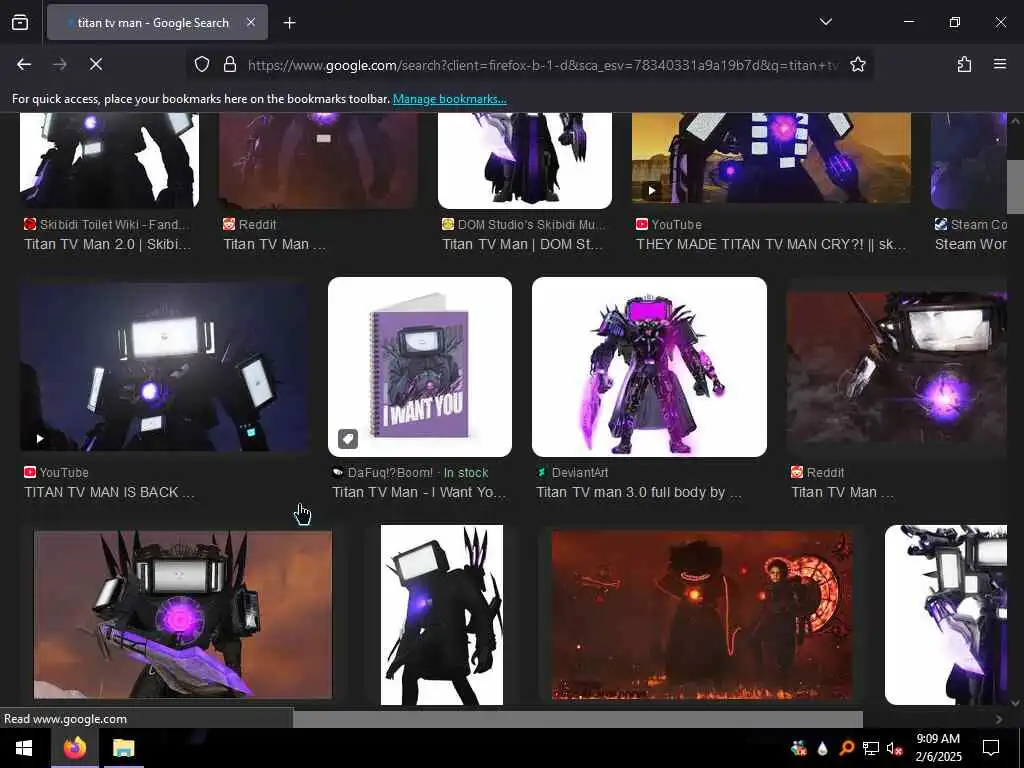This screenshot has height=768, width=1024.
Task: Click the horizontal scrollbar thumb
Action: pyautogui.click(x=578, y=719)
